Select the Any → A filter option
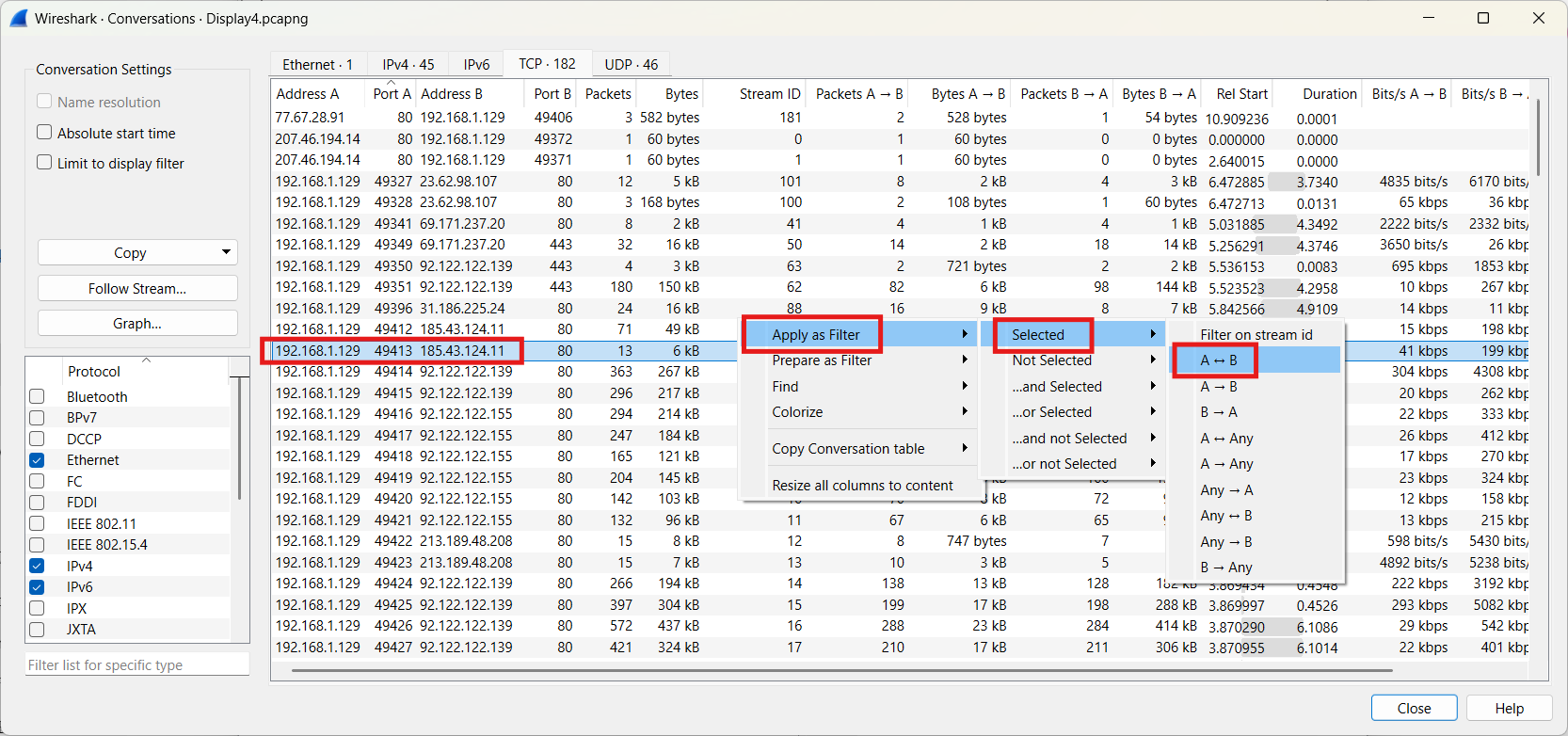 1256,489
